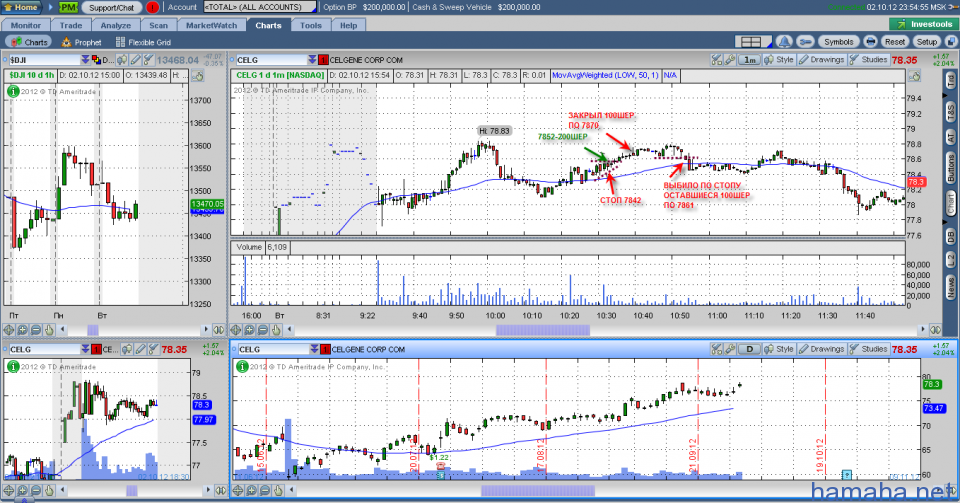Viewport: 960px width, 503px height.
Task: Open the Flexible Grid sub-tab
Action: pyautogui.click(x=143, y=42)
